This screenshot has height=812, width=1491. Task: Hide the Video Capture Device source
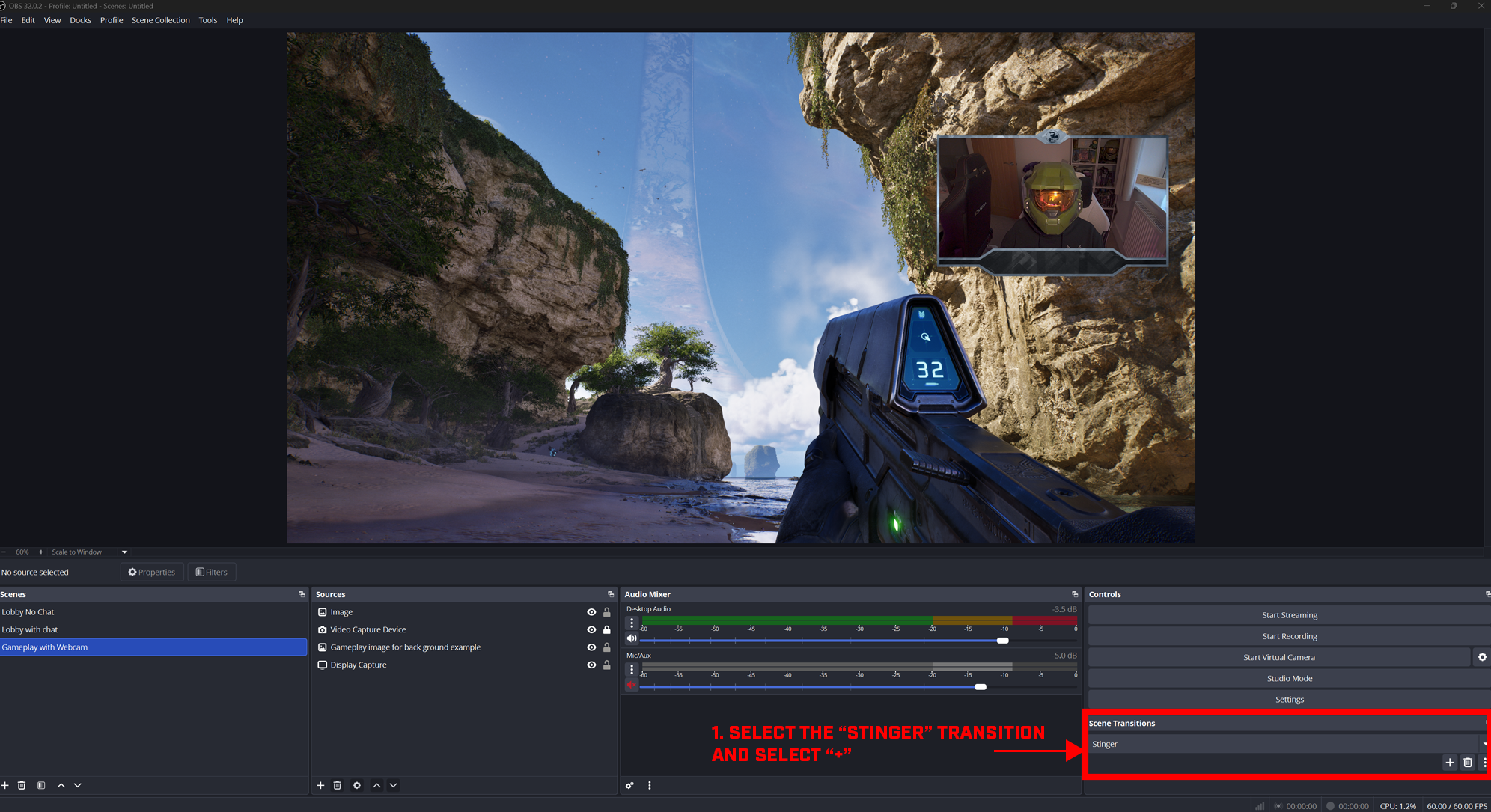pos(591,629)
